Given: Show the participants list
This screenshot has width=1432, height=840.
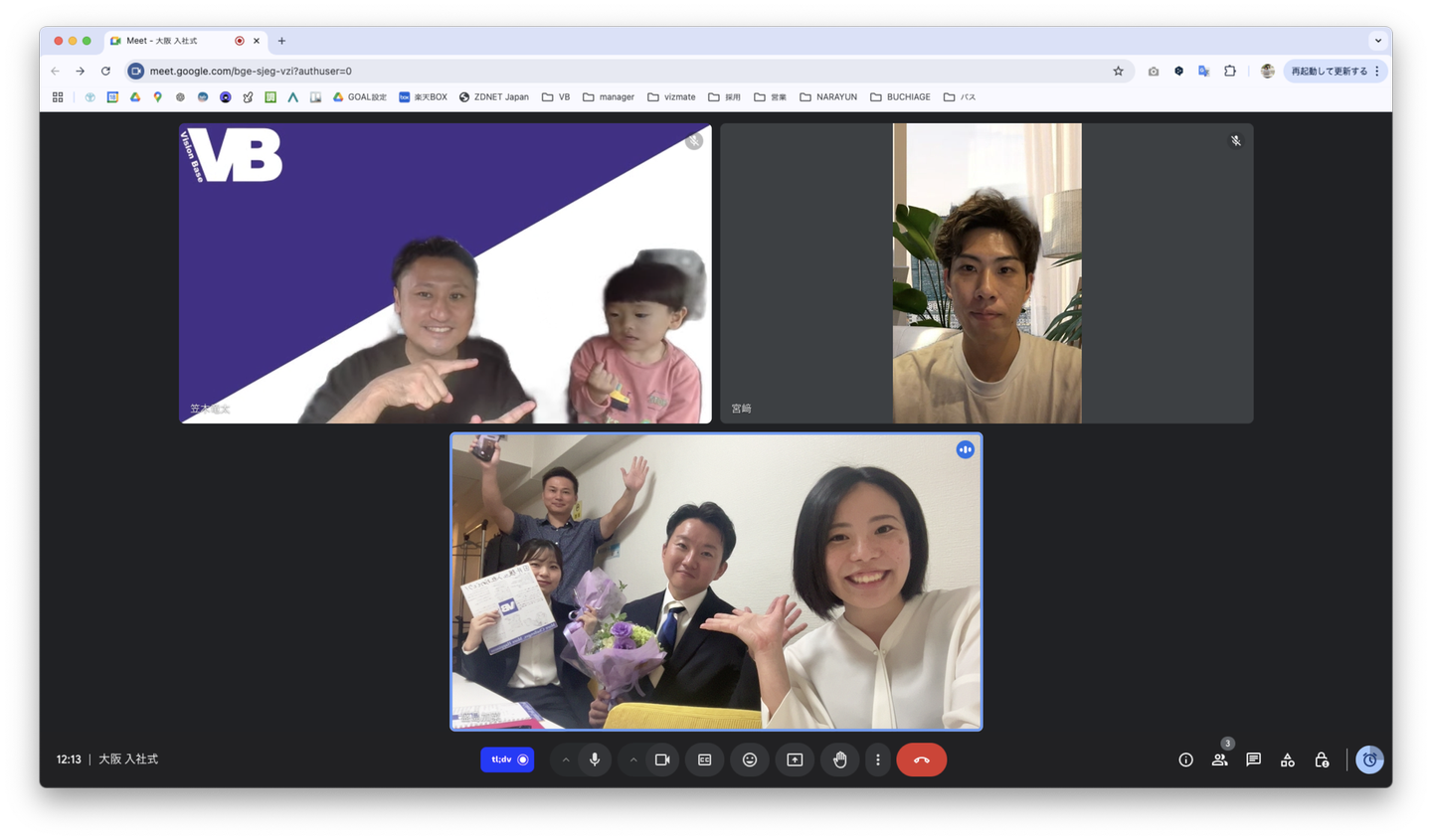Looking at the screenshot, I should tap(1219, 759).
